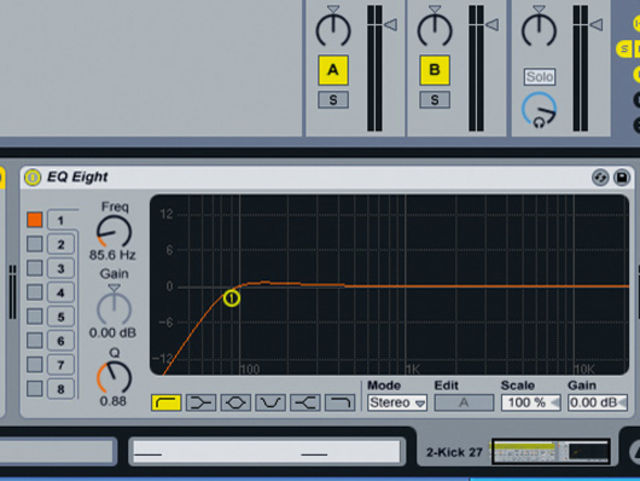Enable filter band 3 activator
The height and width of the screenshot is (481, 640).
[35, 268]
